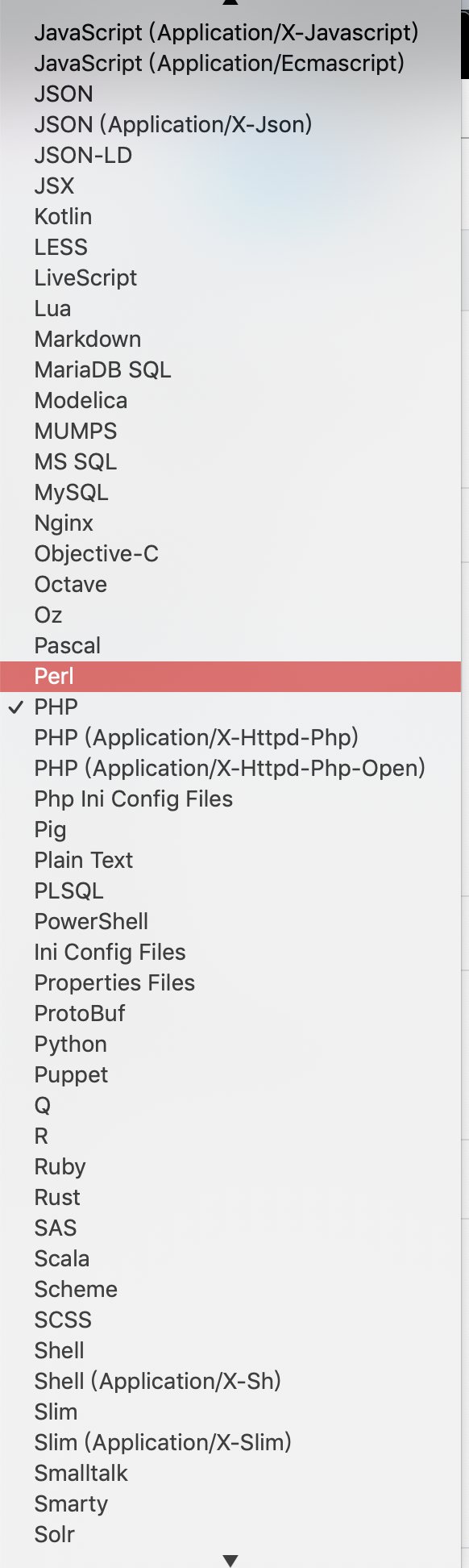The height and width of the screenshot is (1568, 469).
Task: Choose the highlighted Perl language
Action: [x=230, y=677]
